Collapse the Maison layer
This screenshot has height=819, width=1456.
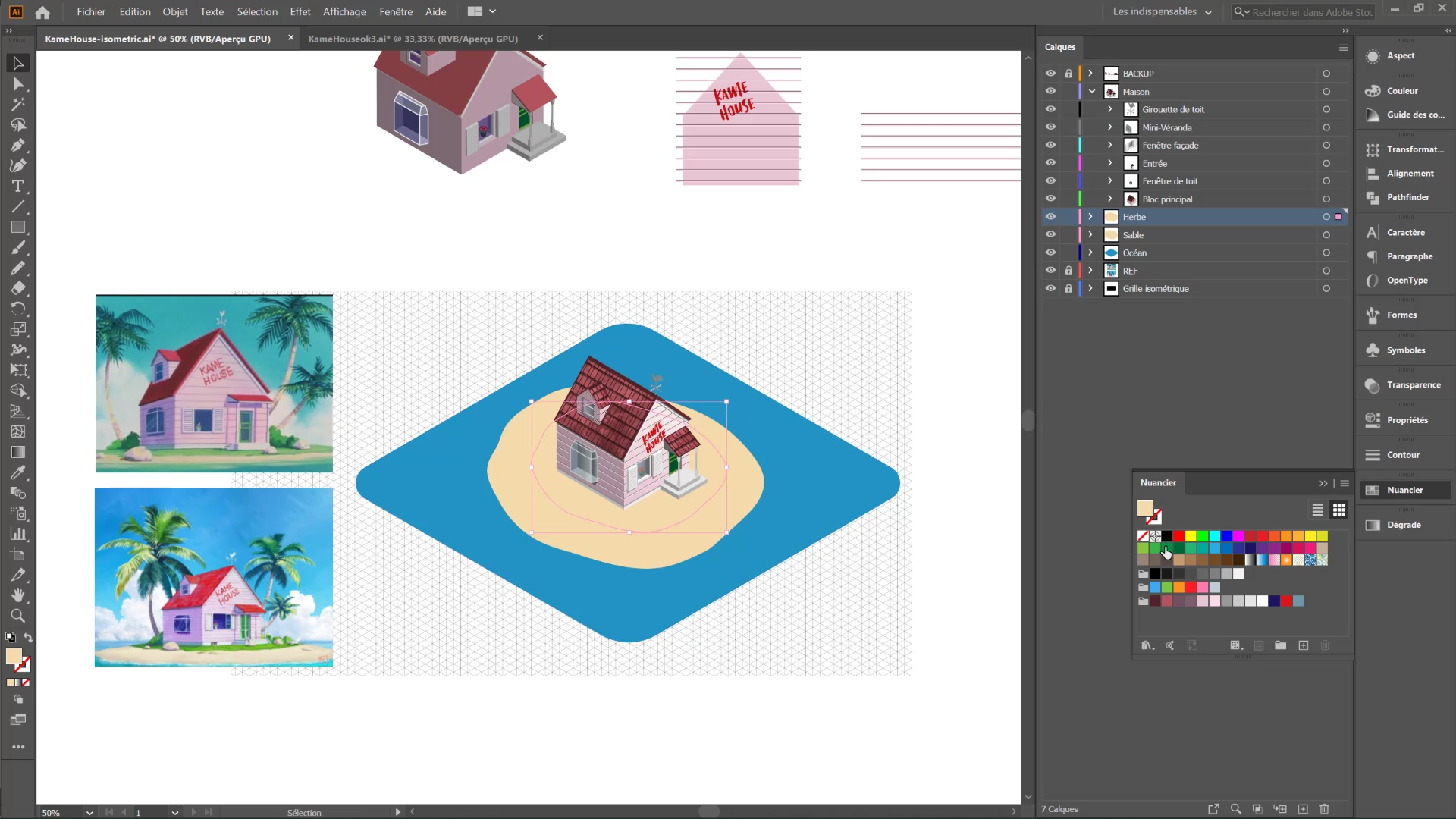[x=1092, y=92]
